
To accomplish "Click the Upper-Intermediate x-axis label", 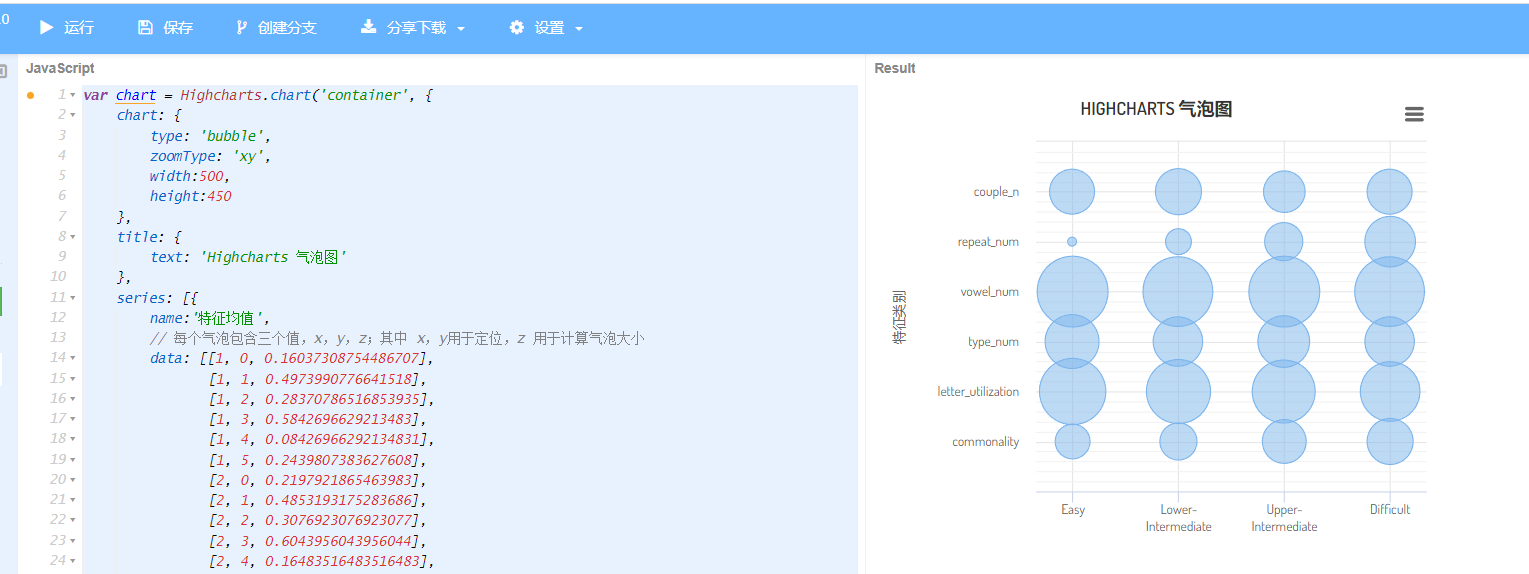I will [1284, 518].
